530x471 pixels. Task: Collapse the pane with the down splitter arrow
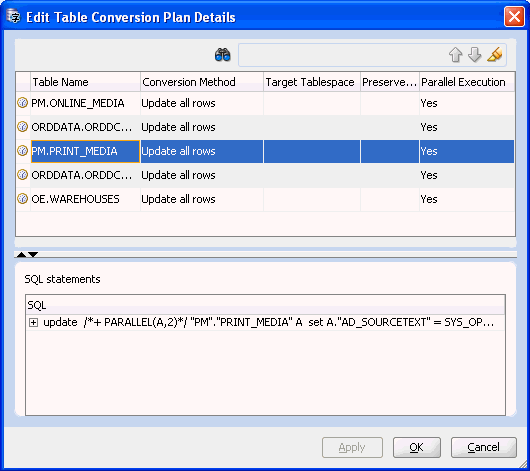(33, 254)
